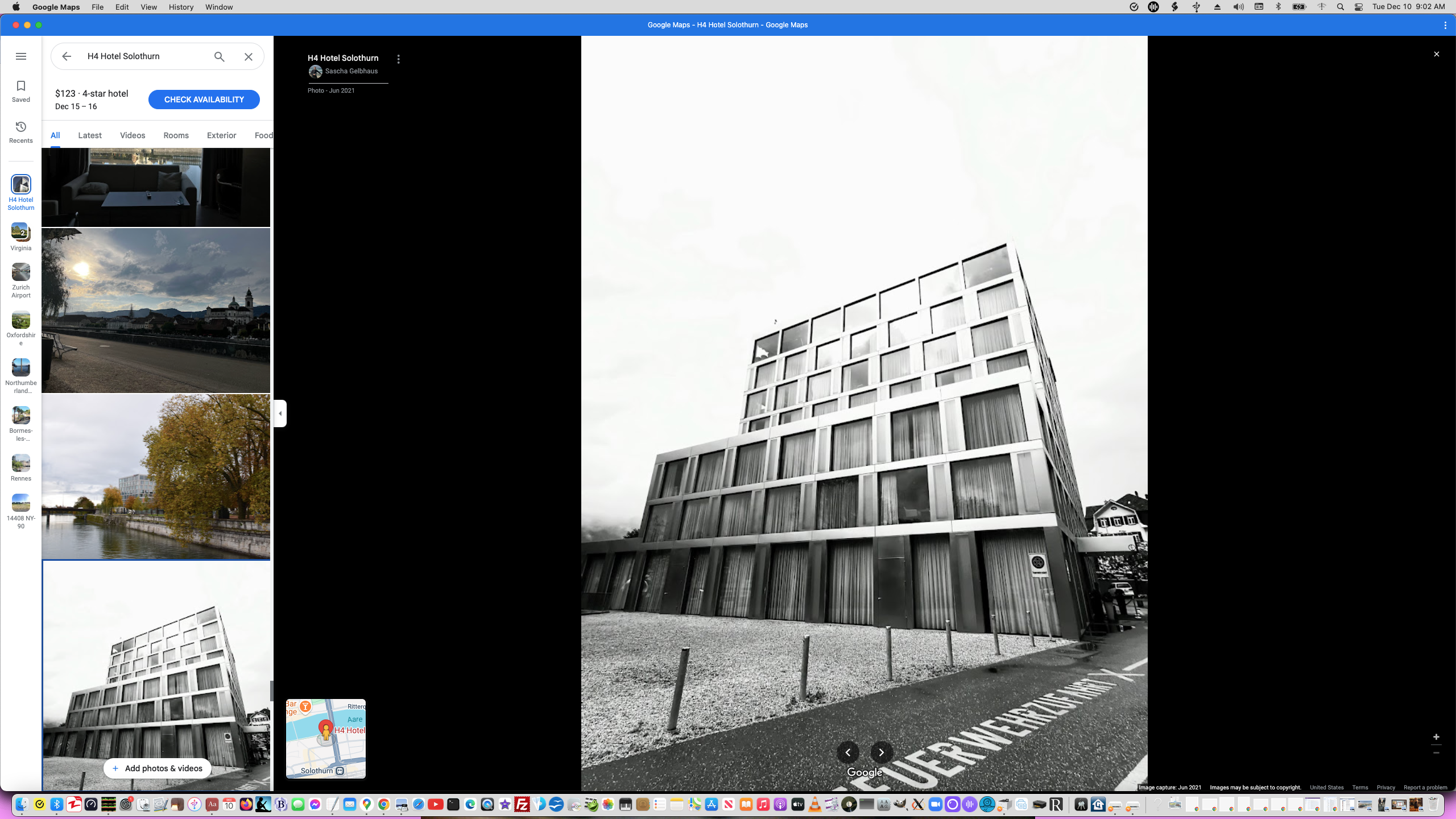Open the Window menu in the menu bar

(218, 7)
